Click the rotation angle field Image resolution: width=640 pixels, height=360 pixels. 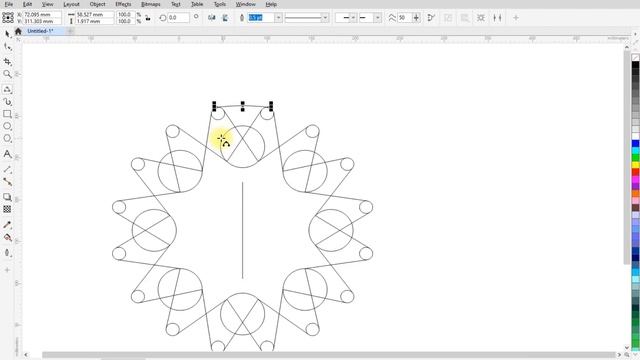pos(178,18)
